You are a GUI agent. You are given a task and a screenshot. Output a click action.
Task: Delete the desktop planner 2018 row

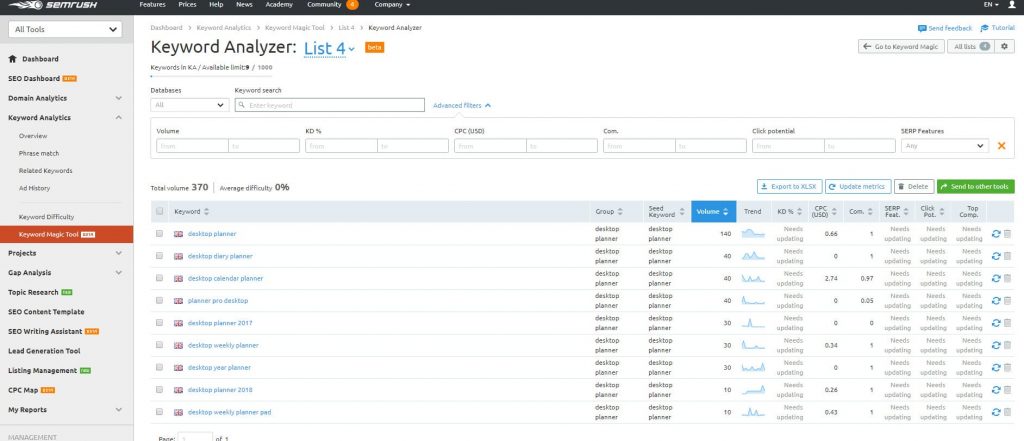[1007, 390]
